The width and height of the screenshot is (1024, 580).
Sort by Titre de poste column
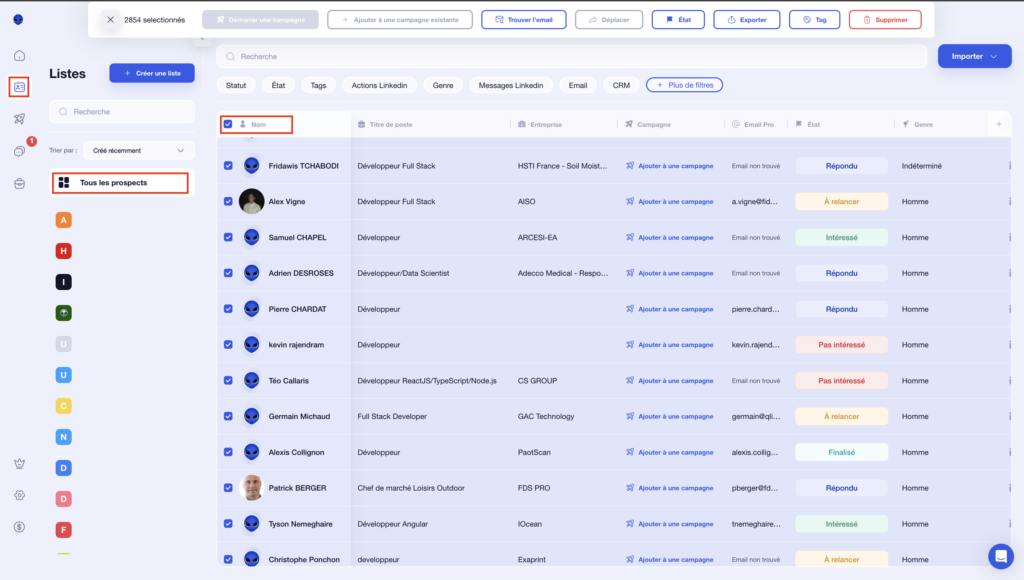pos(391,124)
